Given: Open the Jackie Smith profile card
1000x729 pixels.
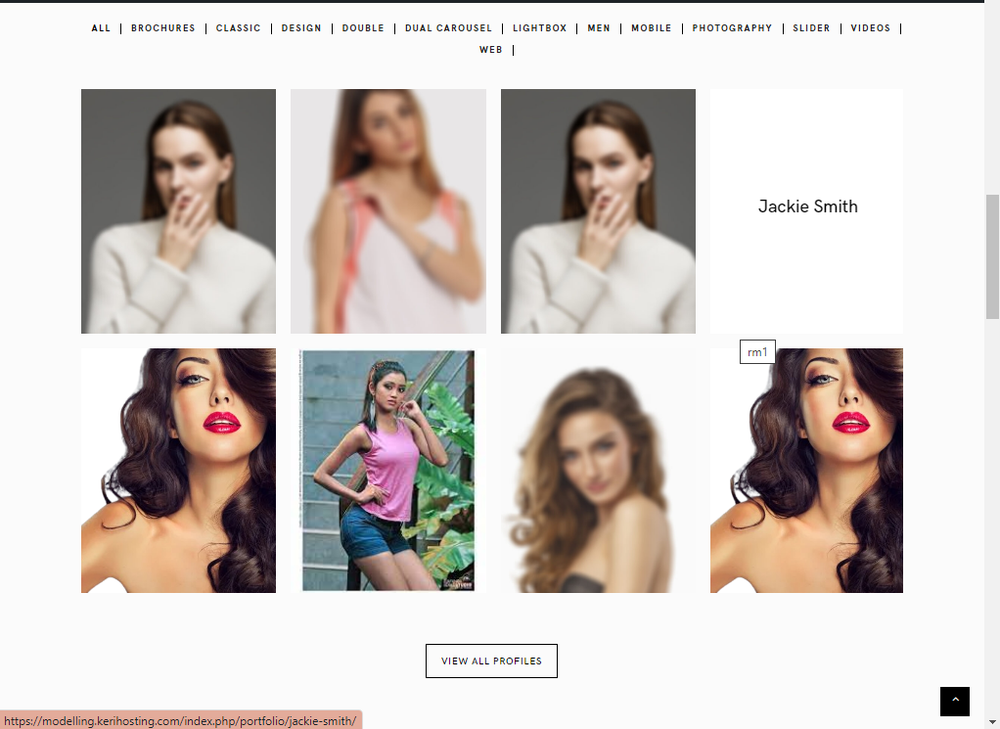Looking at the screenshot, I should 807,211.
